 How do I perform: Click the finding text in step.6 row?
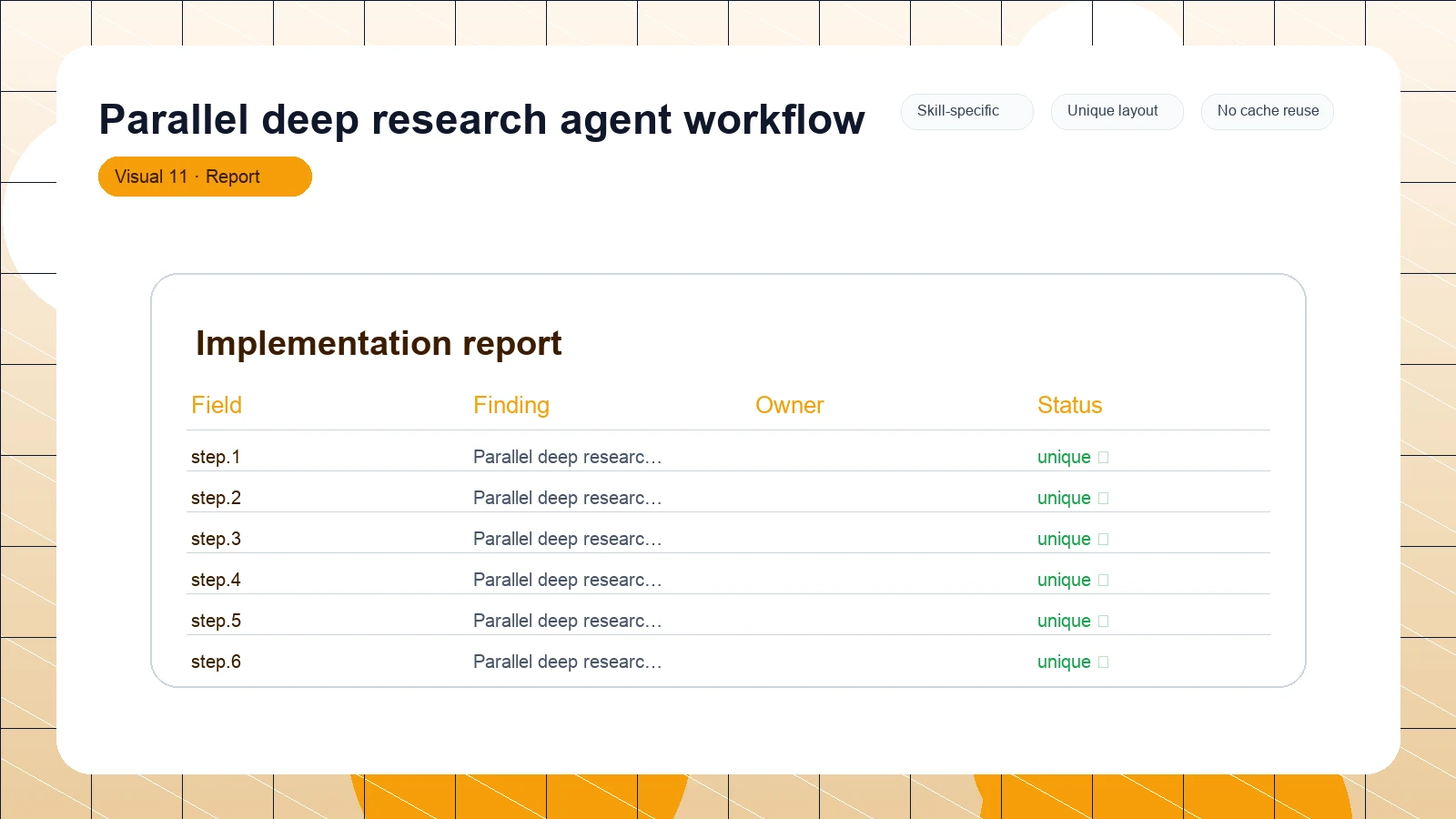coord(568,662)
